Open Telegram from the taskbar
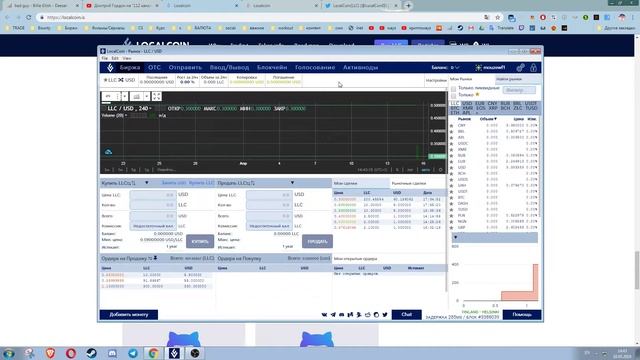Viewport: 640px width, 360px height. click(133, 353)
